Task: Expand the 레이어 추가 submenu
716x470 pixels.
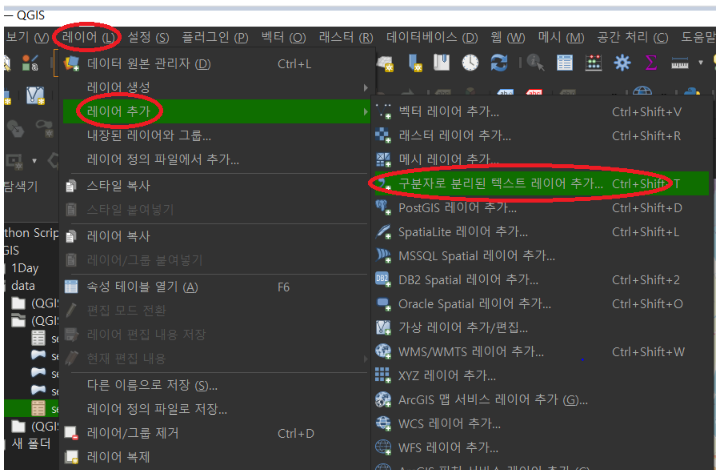Action: click(216, 111)
